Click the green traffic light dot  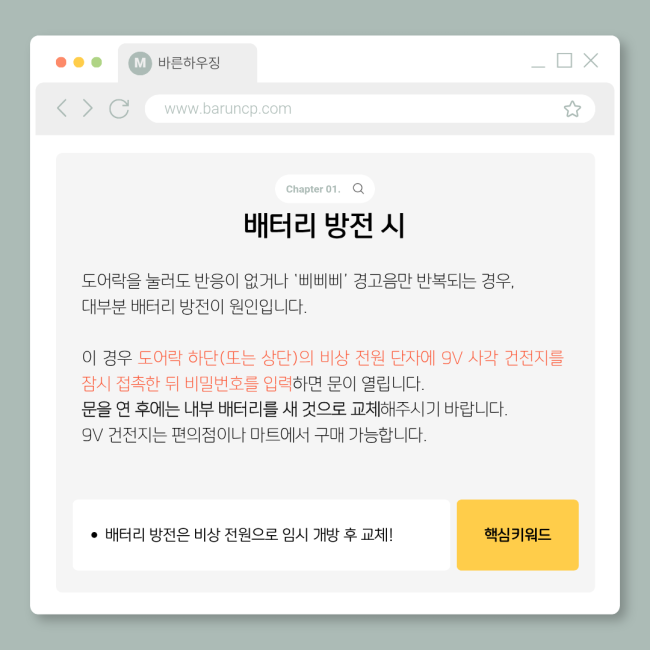[97, 62]
